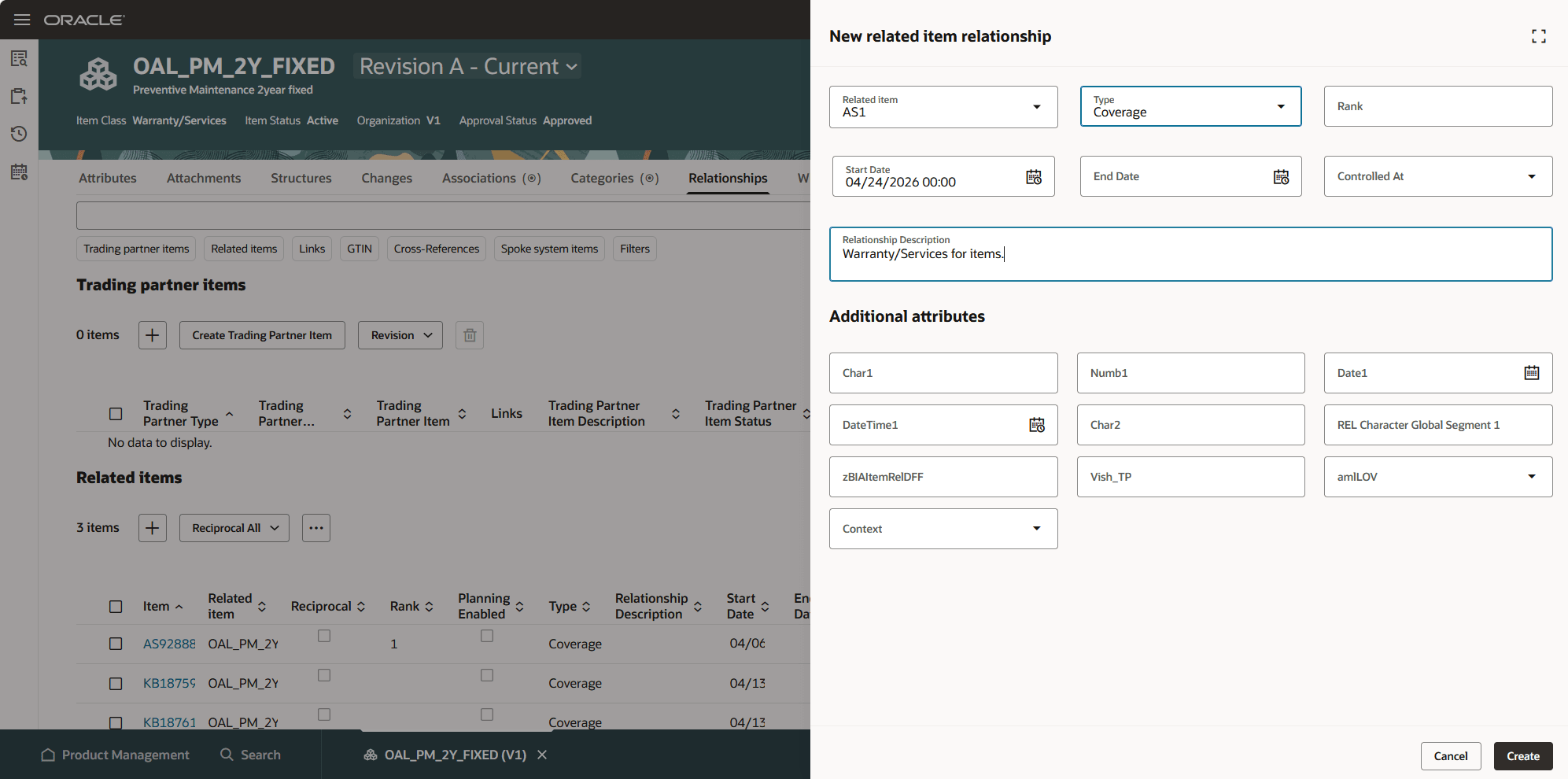
Task: Switch to the Attributes tab
Action: pyautogui.click(x=108, y=179)
